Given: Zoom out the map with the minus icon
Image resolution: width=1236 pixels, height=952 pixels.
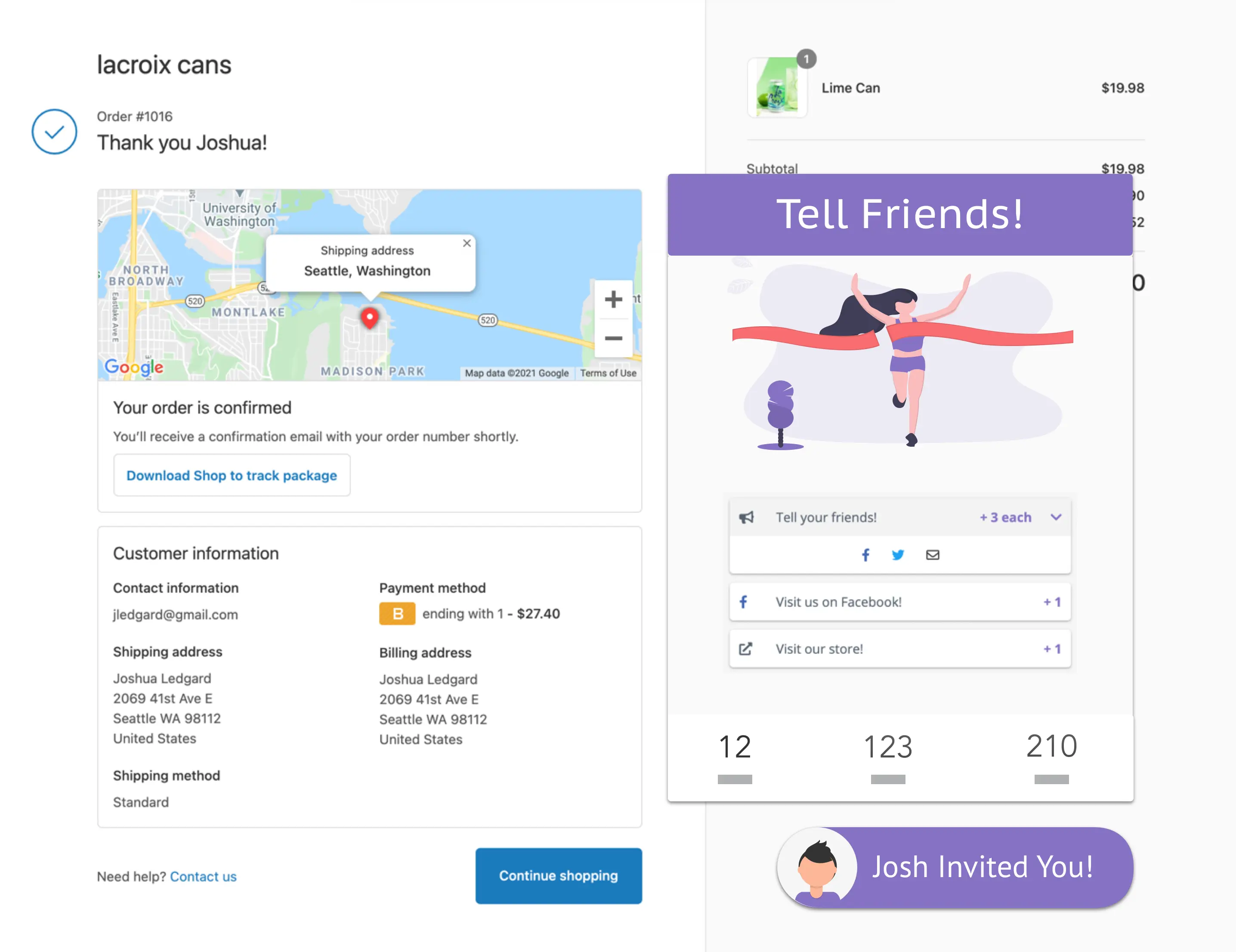Looking at the screenshot, I should tap(613, 338).
